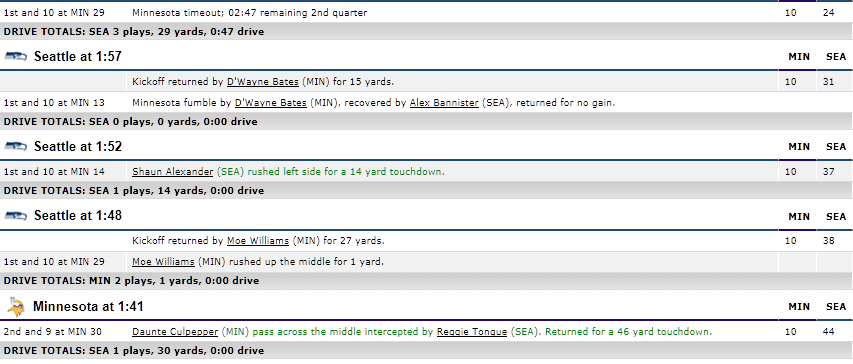Image resolution: width=853 pixels, height=364 pixels.
Task: Click the Minnesota timeout play description
Action: (250, 13)
